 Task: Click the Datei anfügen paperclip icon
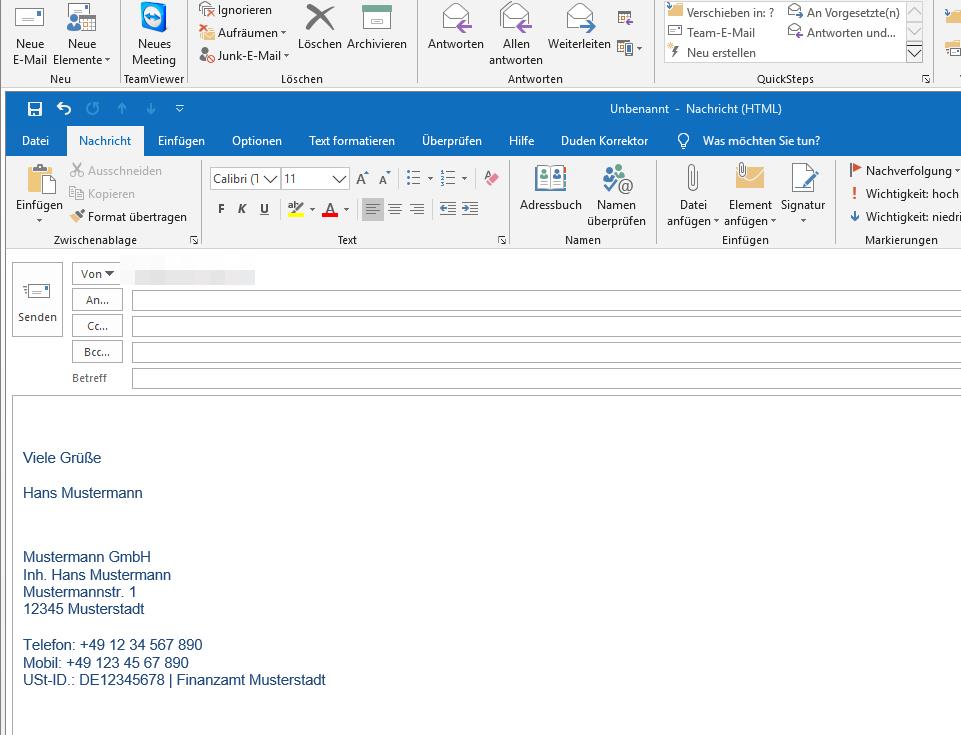tap(692, 180)
